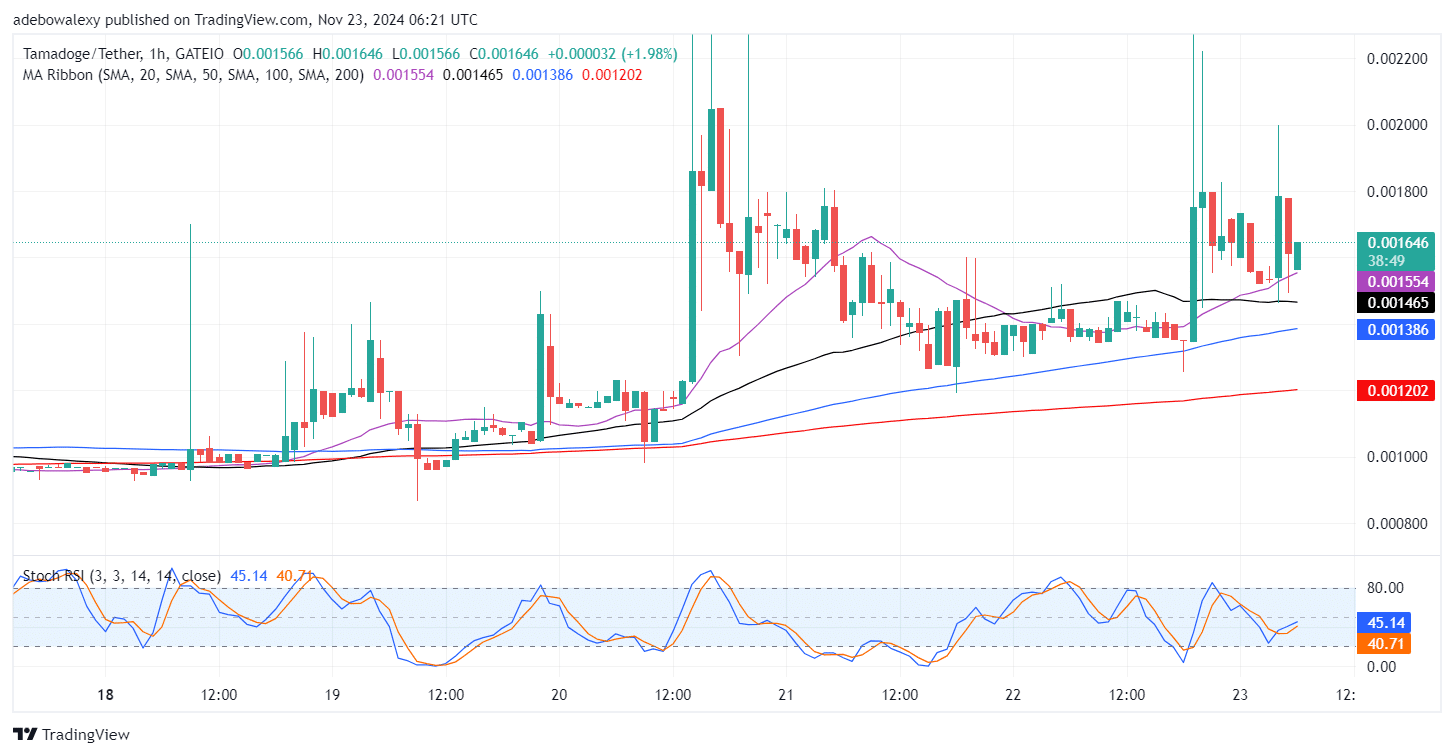Click the Stoch RSI blue value 45.14 in legend
1454x756 pixels.
[249, 576]
